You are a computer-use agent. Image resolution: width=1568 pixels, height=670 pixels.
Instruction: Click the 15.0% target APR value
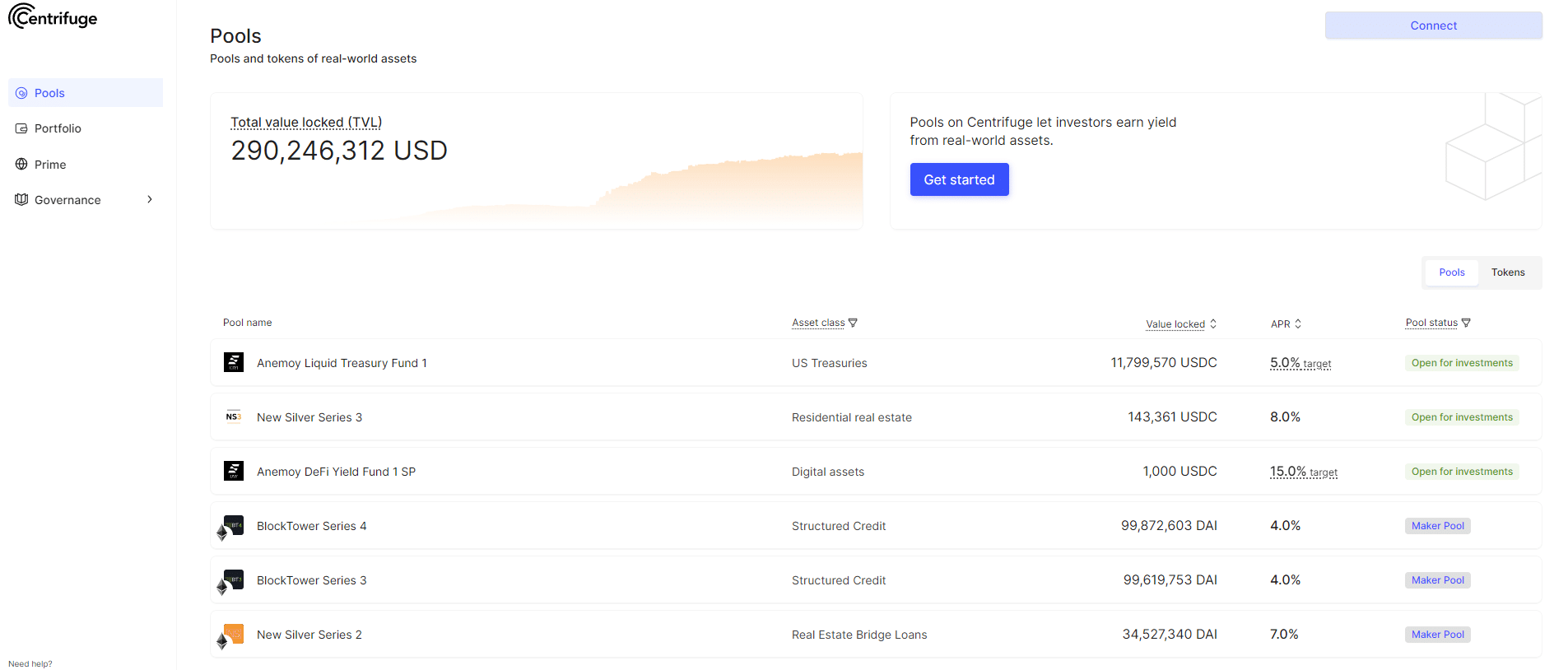click(x=1304, y=472)
